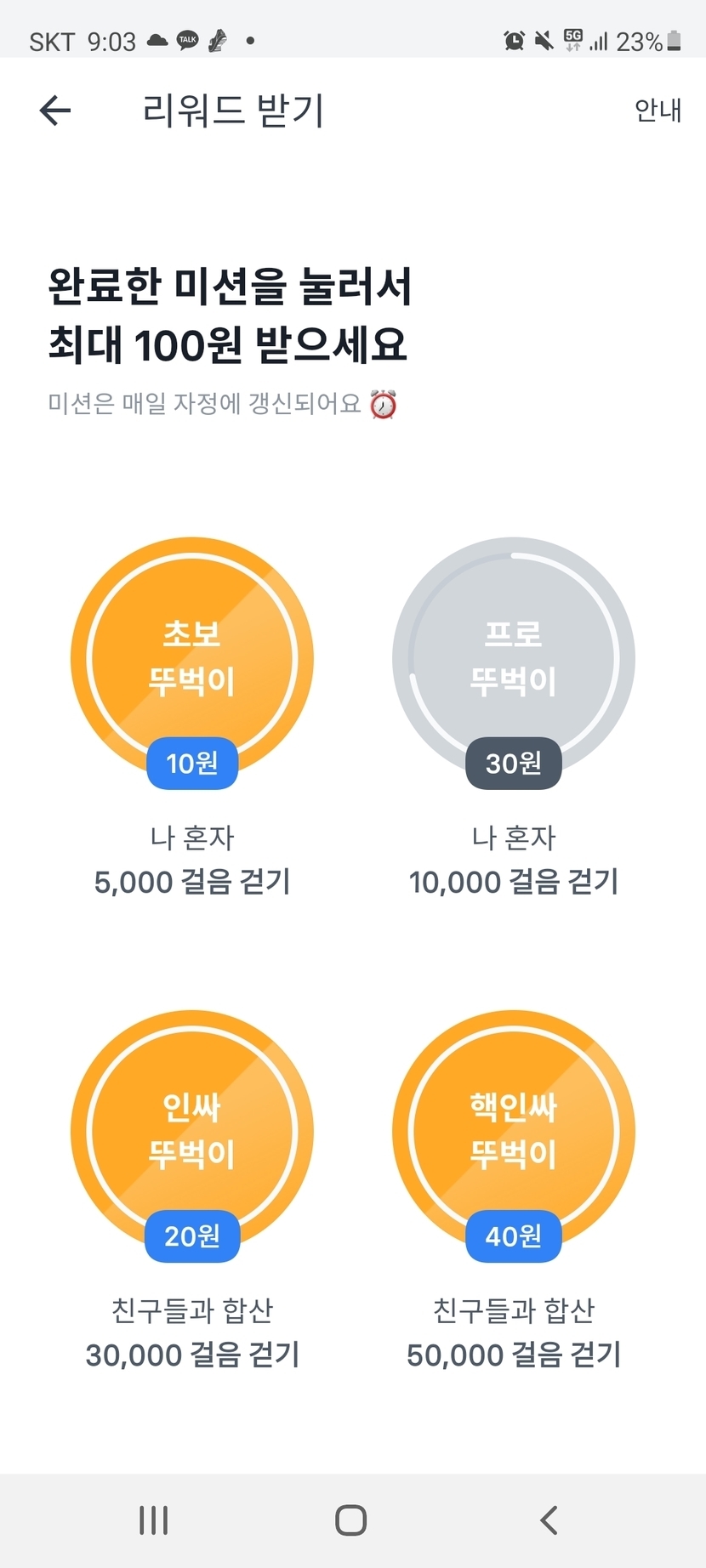Tap the 10원 reward label
This screenshot has height=1568, width=706.
[x=192, y=763]
